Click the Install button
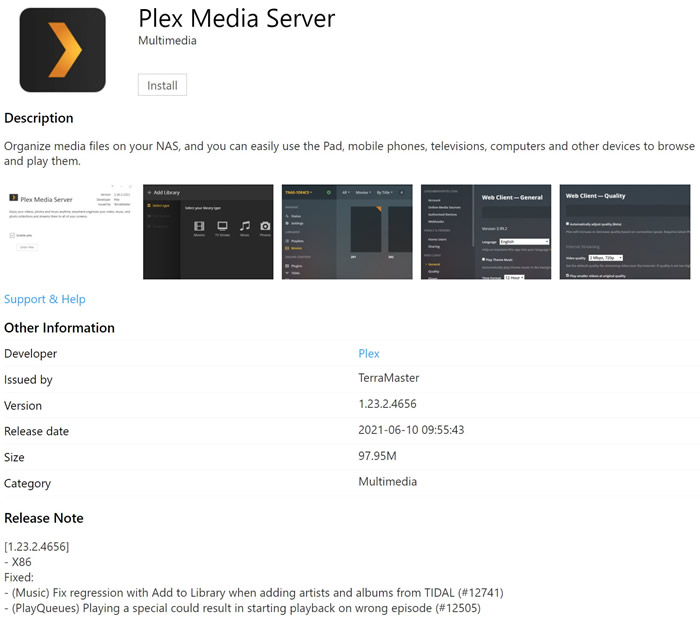This screenshot has height=617, width=700. tap(162, 85)
